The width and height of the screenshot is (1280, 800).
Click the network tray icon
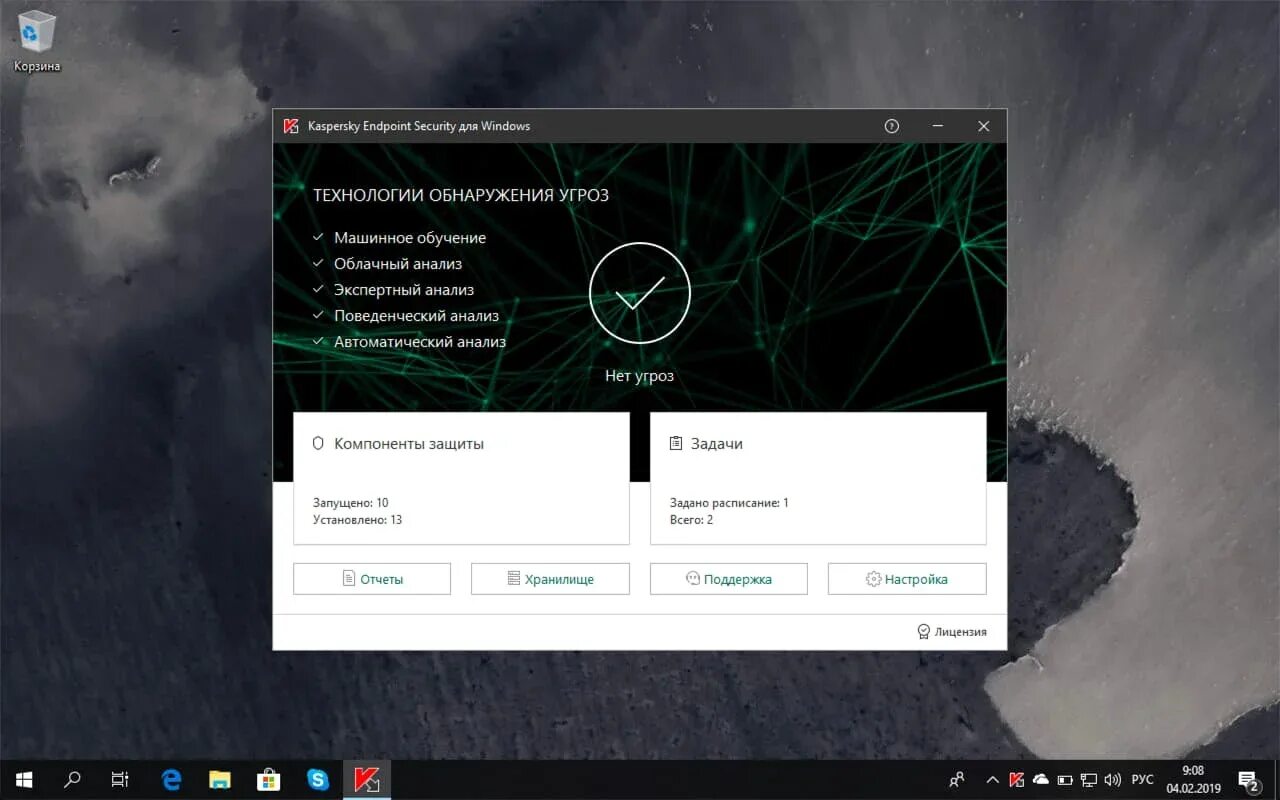tap(1089, 779)
